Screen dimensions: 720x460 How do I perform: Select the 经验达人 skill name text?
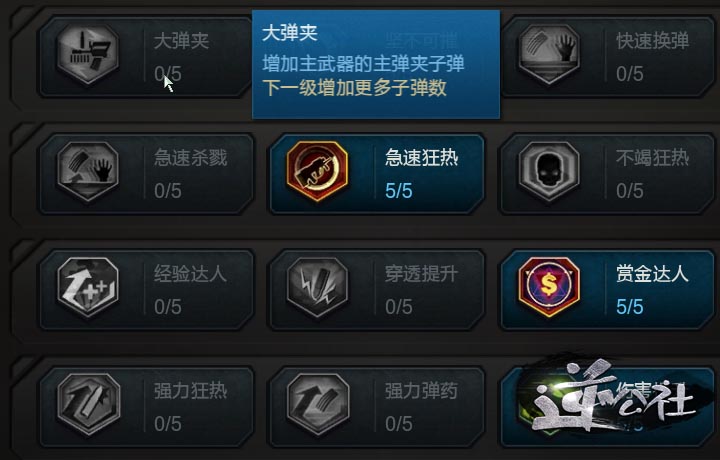click(191, 274)
